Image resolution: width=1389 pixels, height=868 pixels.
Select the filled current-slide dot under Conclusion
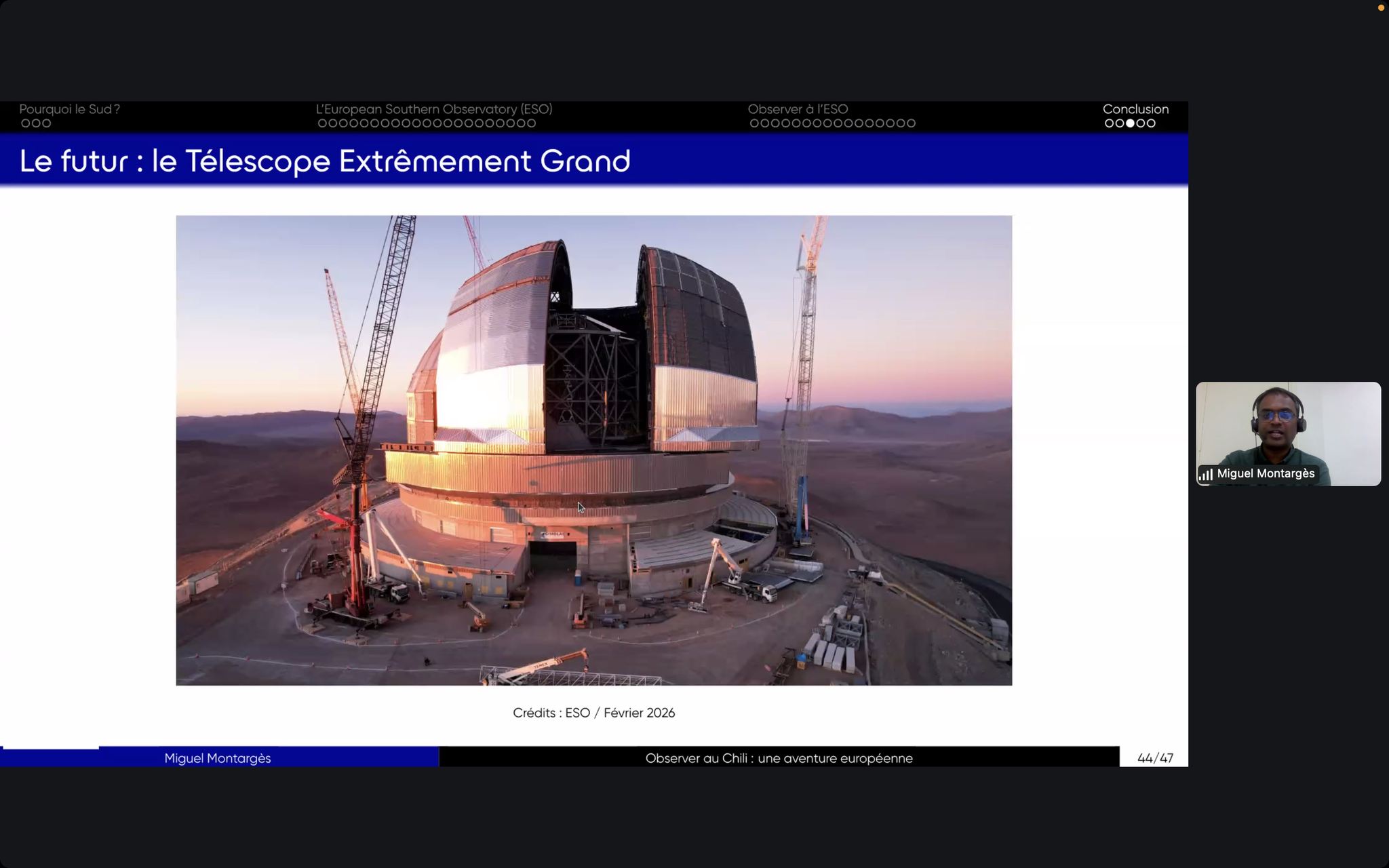(1130, 123)
